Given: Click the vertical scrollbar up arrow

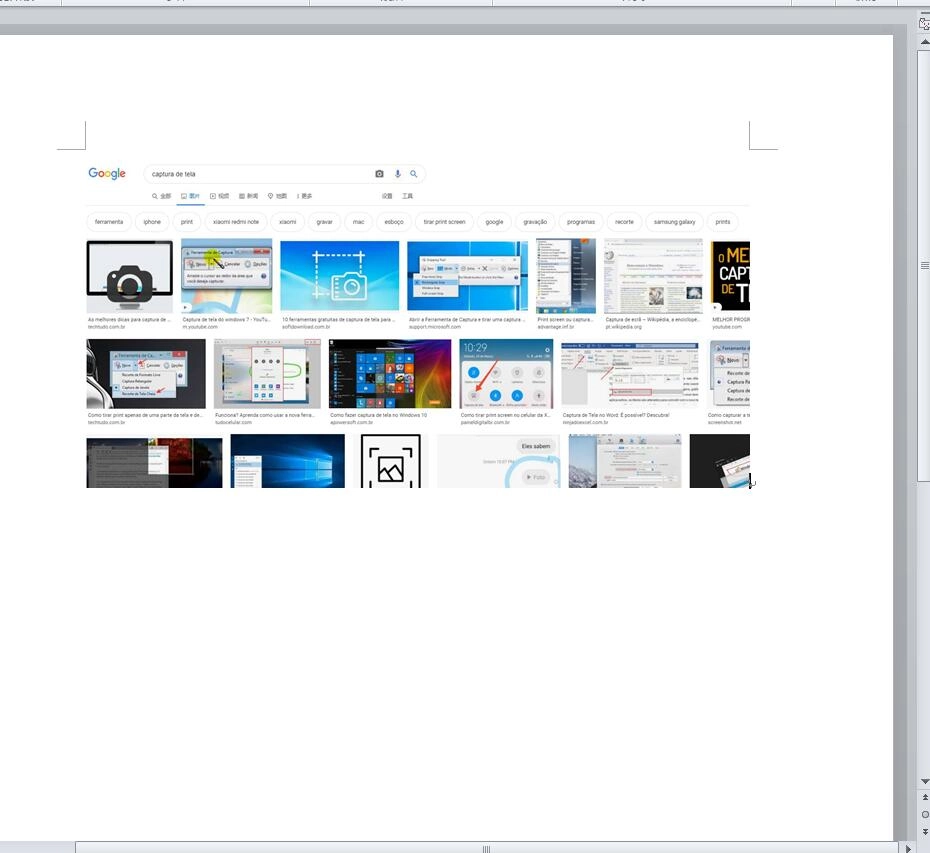Looking at the screenshot, I should tap(924, 43).
